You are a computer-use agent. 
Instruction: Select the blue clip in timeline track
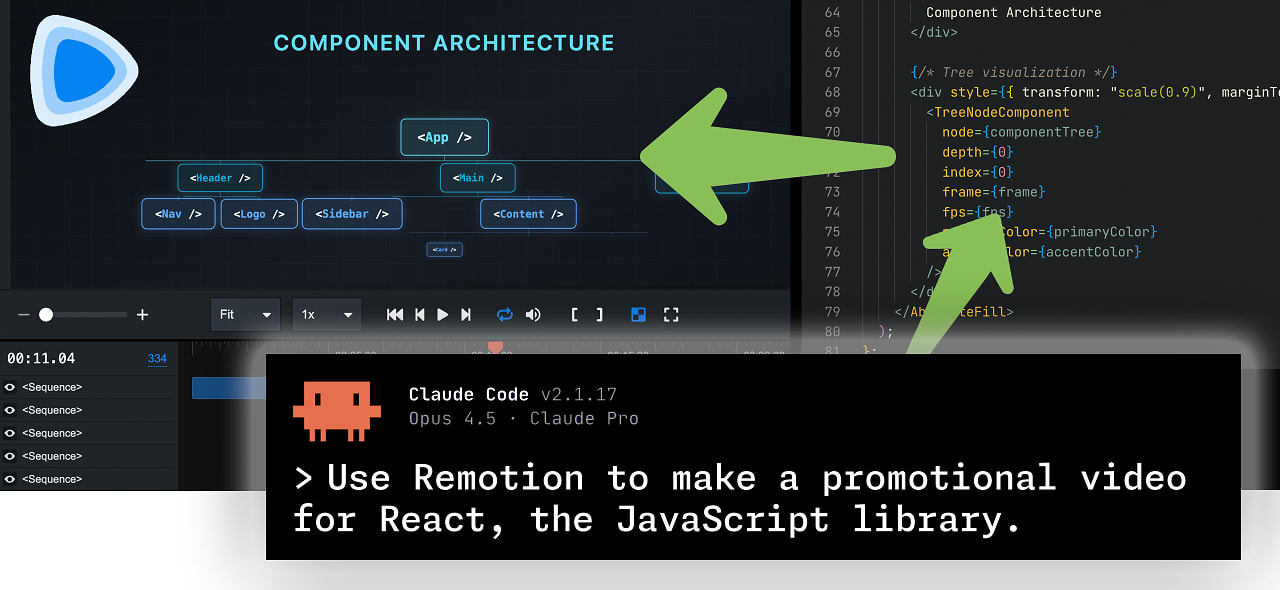[228, 388]
